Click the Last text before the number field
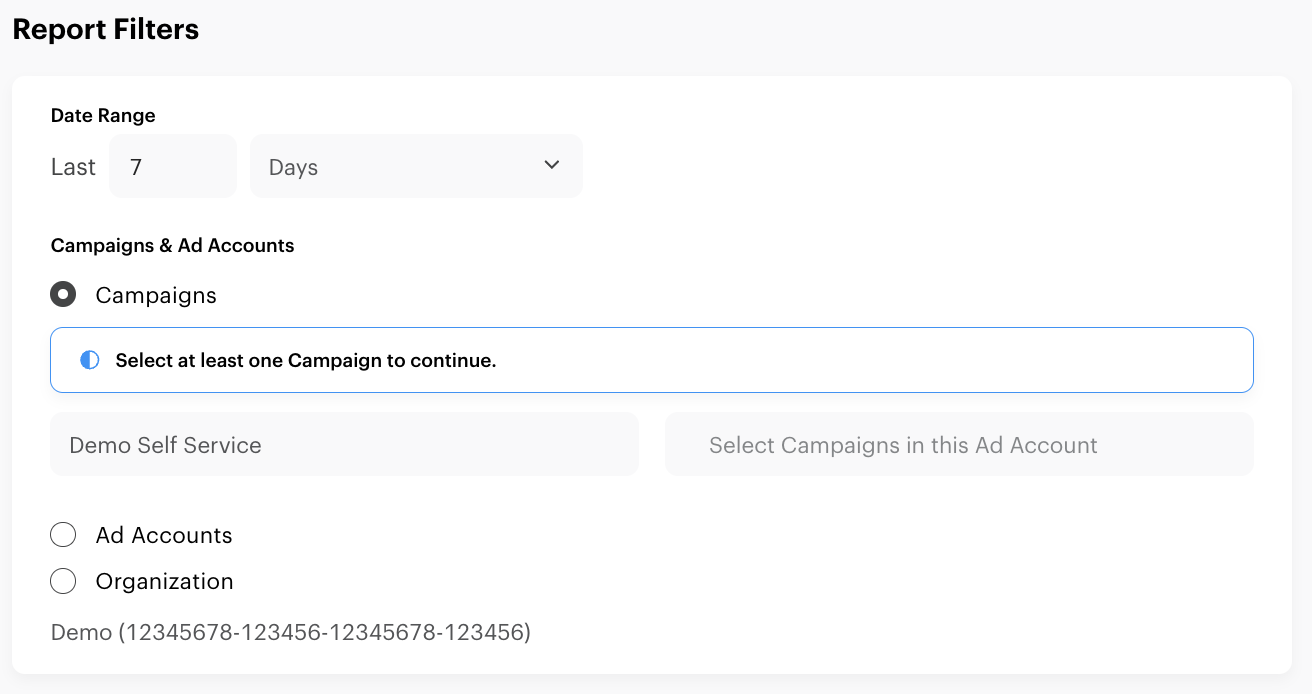The width and height of the screenshot is (1312, 694). coord(73,167)
